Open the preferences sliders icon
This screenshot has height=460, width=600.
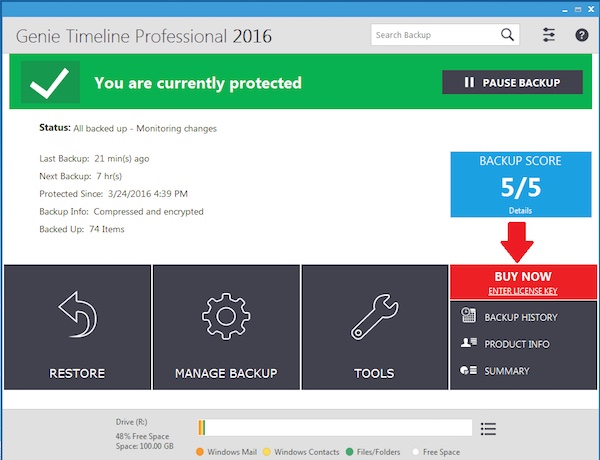point(548,35)
